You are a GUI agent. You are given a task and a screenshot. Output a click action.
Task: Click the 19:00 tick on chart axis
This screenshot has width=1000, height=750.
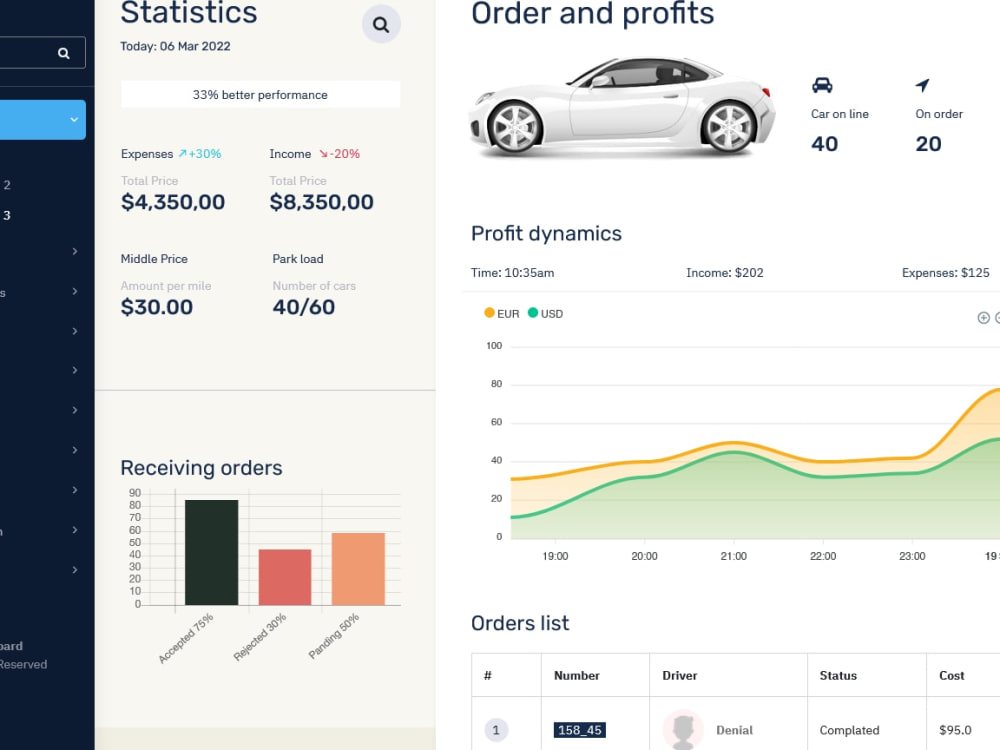pyautogui.click(x=555, y=556)
